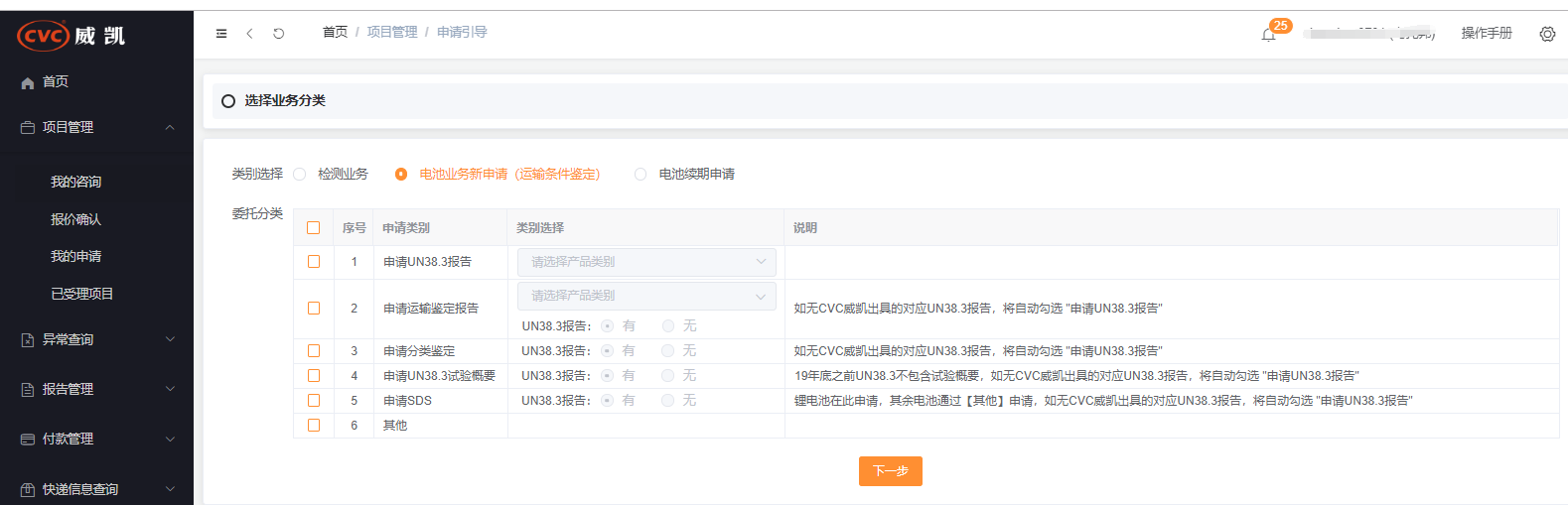Expand the 报告管理 sidebar menu
The image size is (1568, 505).
point(96,389)
